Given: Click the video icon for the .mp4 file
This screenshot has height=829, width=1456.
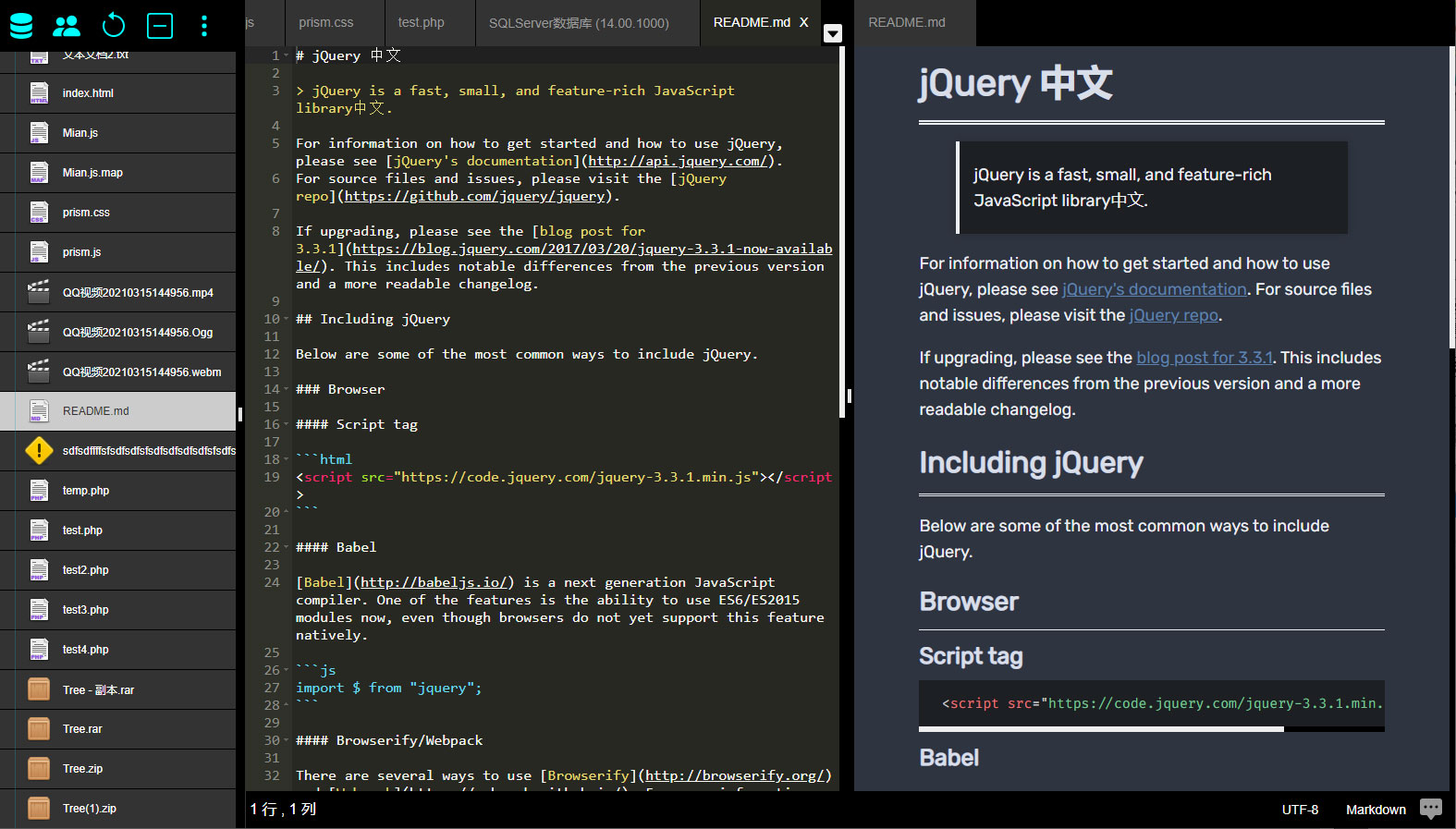Looking at the screenshot, I should coord(39,292).
